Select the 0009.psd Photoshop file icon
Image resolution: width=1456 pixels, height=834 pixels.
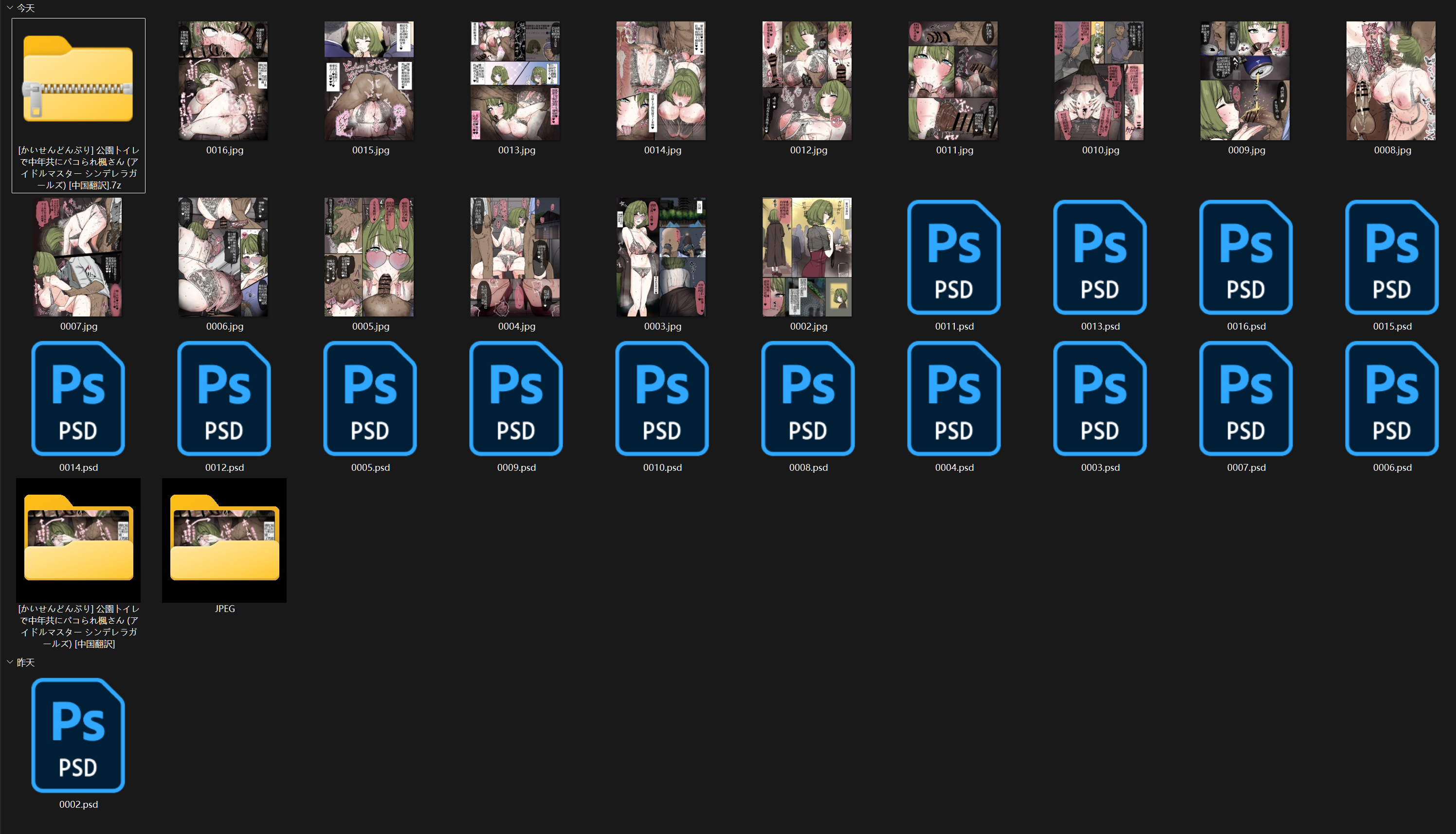pos(516,398)
